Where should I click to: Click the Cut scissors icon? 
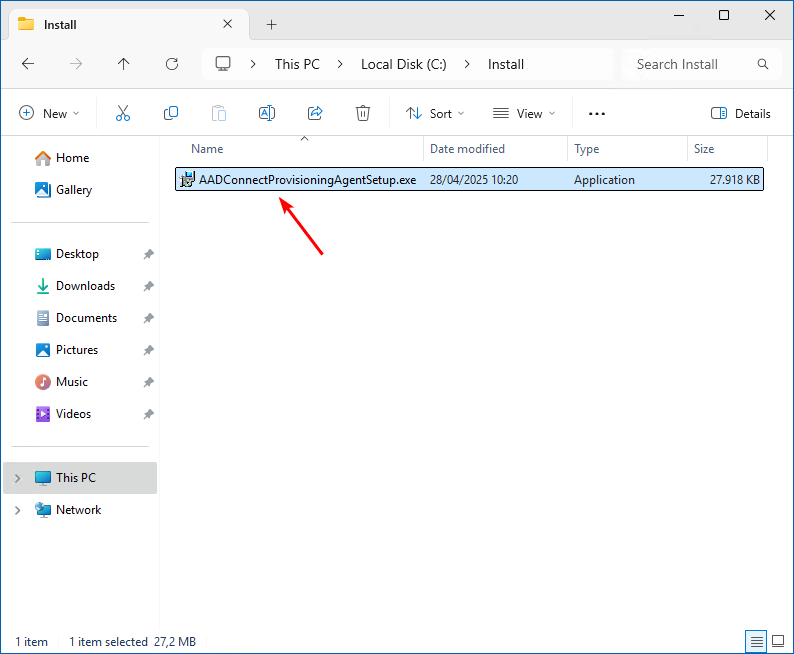point(123,114)
